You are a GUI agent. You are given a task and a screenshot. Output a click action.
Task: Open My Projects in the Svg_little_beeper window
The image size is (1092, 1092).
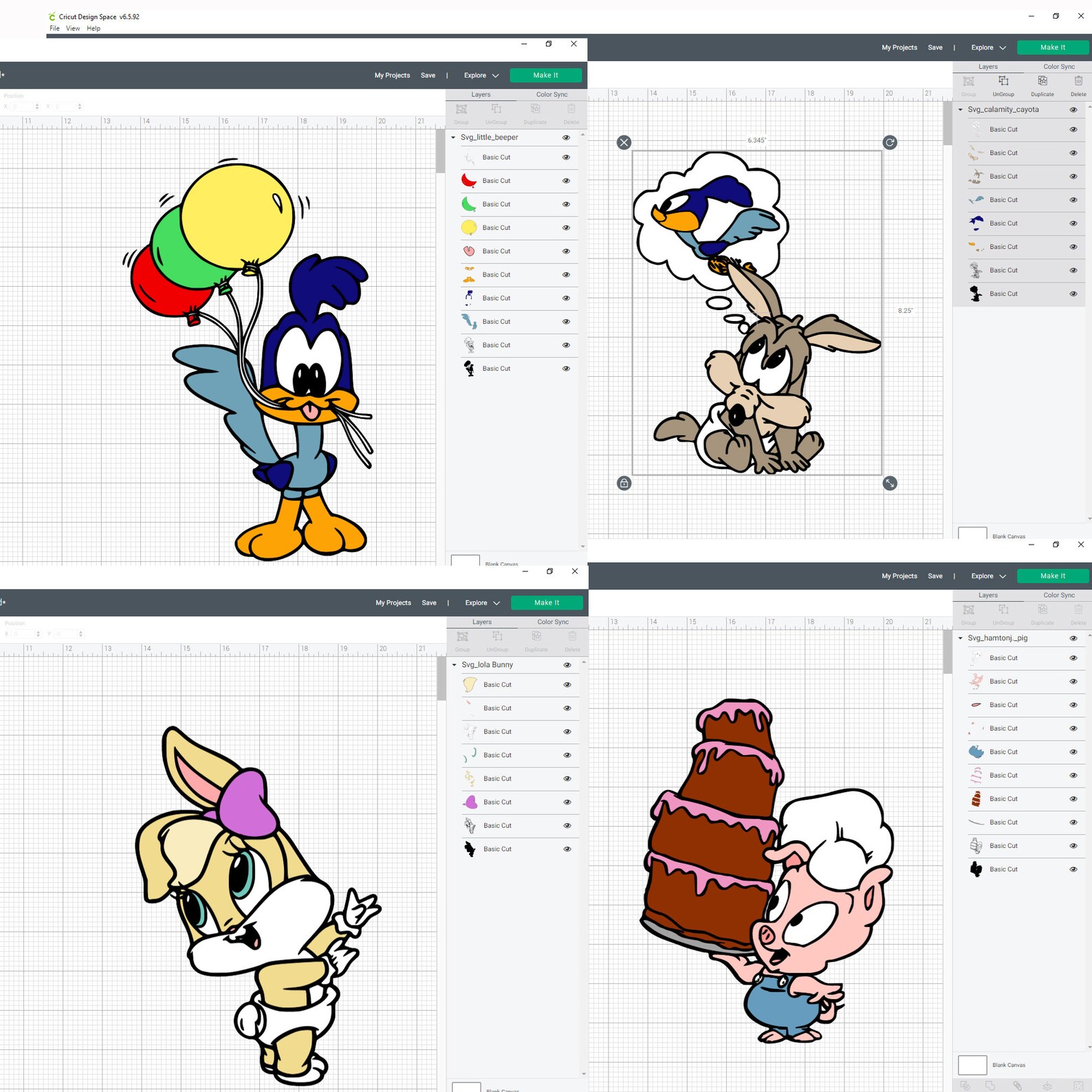392,76
